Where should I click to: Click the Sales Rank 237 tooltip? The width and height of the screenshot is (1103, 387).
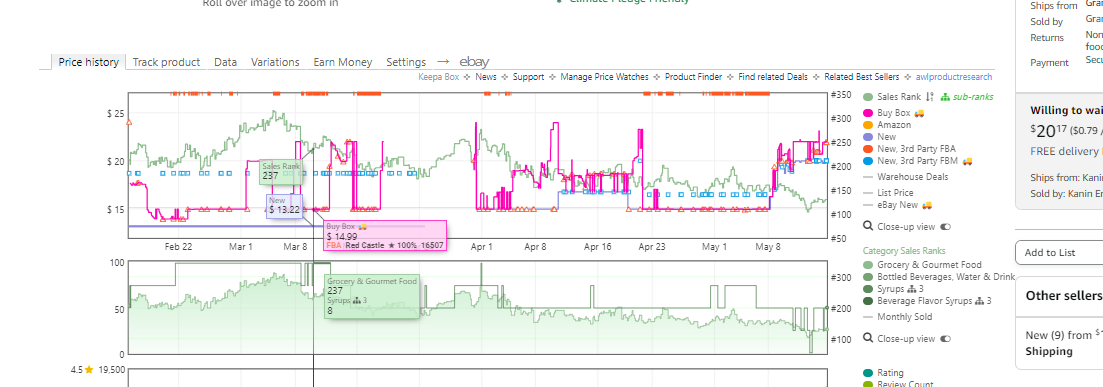[x=281, y=172]
